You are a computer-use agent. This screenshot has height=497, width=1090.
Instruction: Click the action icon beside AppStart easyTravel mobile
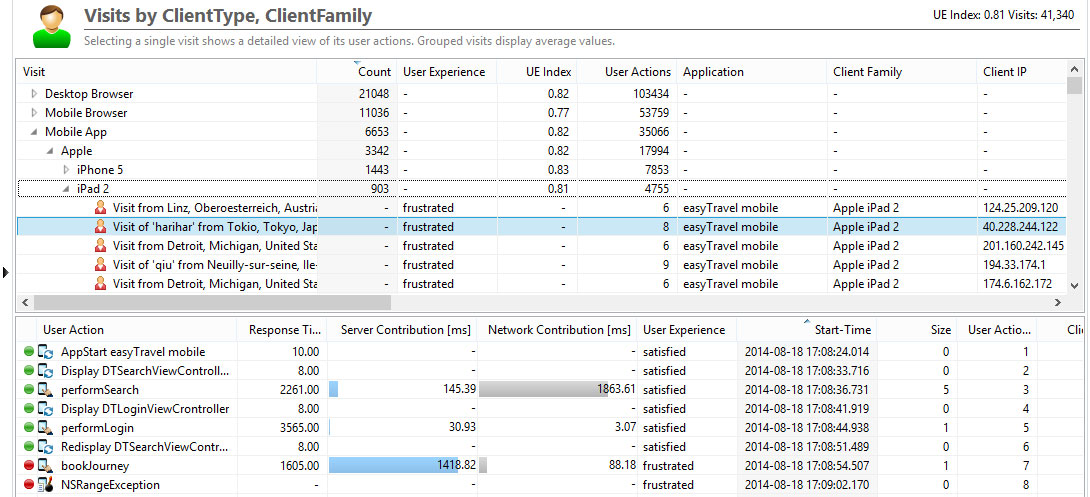[45, 352]
